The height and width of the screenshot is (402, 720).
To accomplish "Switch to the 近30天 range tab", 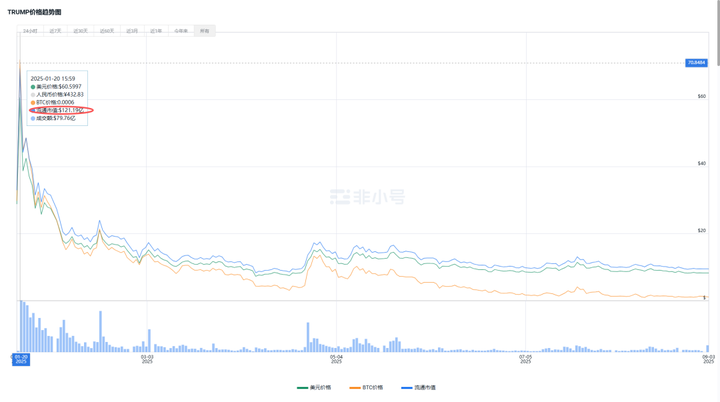I will 80,31.
